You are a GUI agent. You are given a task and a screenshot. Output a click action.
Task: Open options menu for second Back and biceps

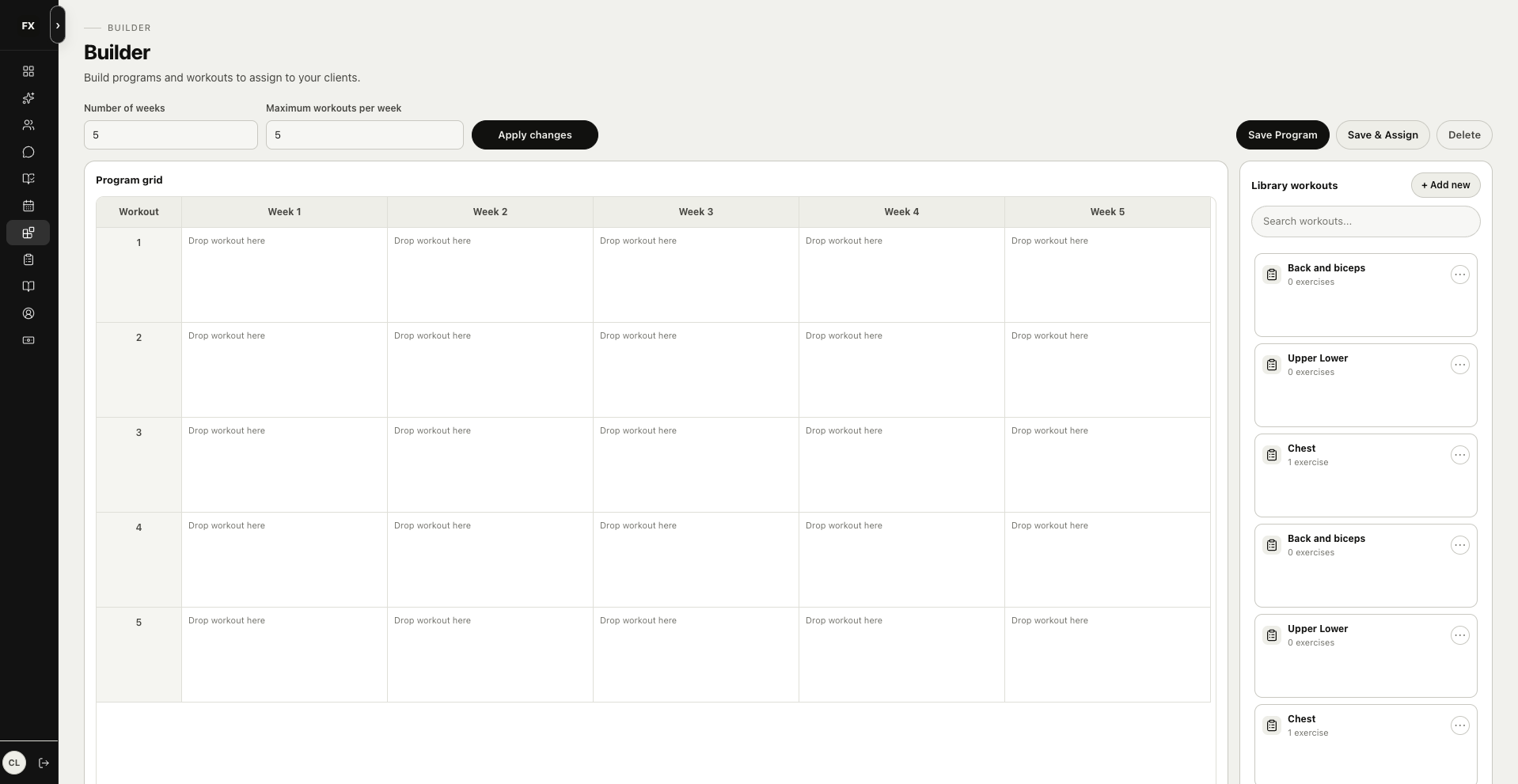(1459, 545)
